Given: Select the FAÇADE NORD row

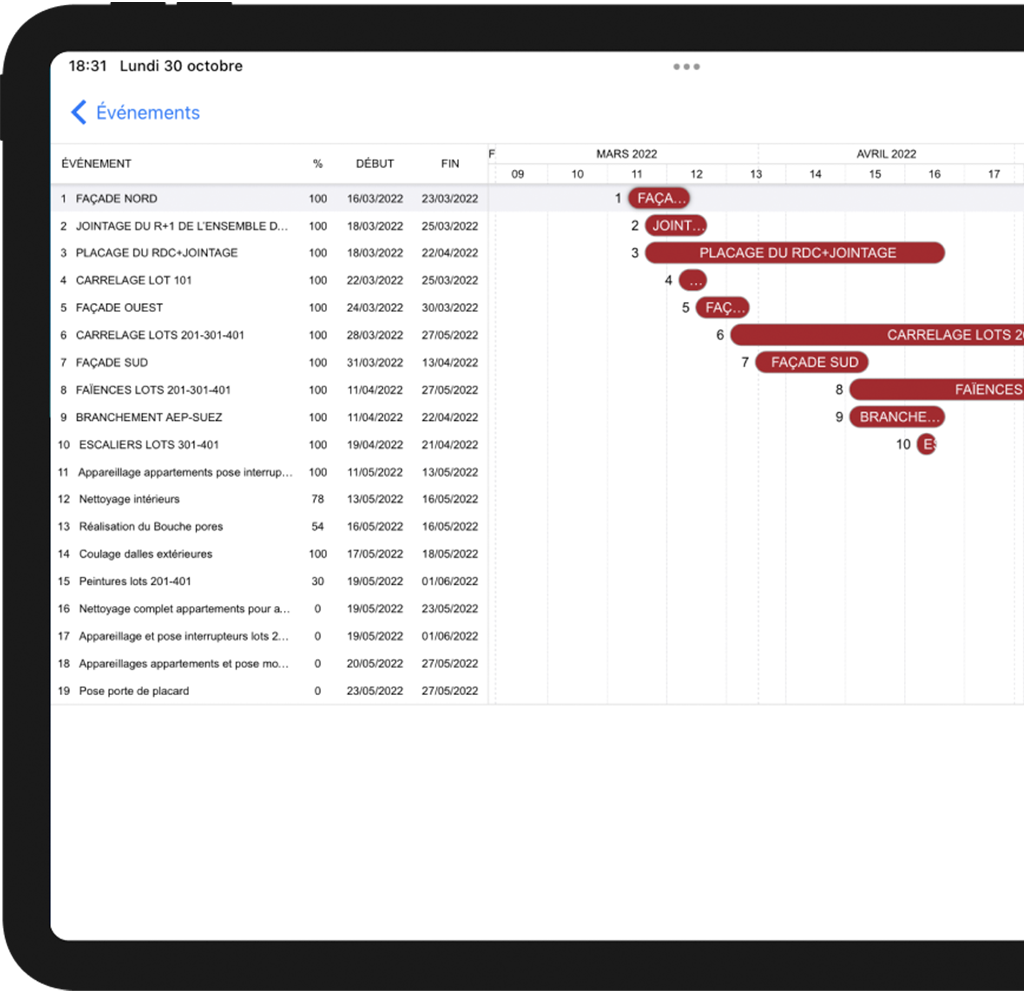Looking at the screenshot, I should coord(116,199).
